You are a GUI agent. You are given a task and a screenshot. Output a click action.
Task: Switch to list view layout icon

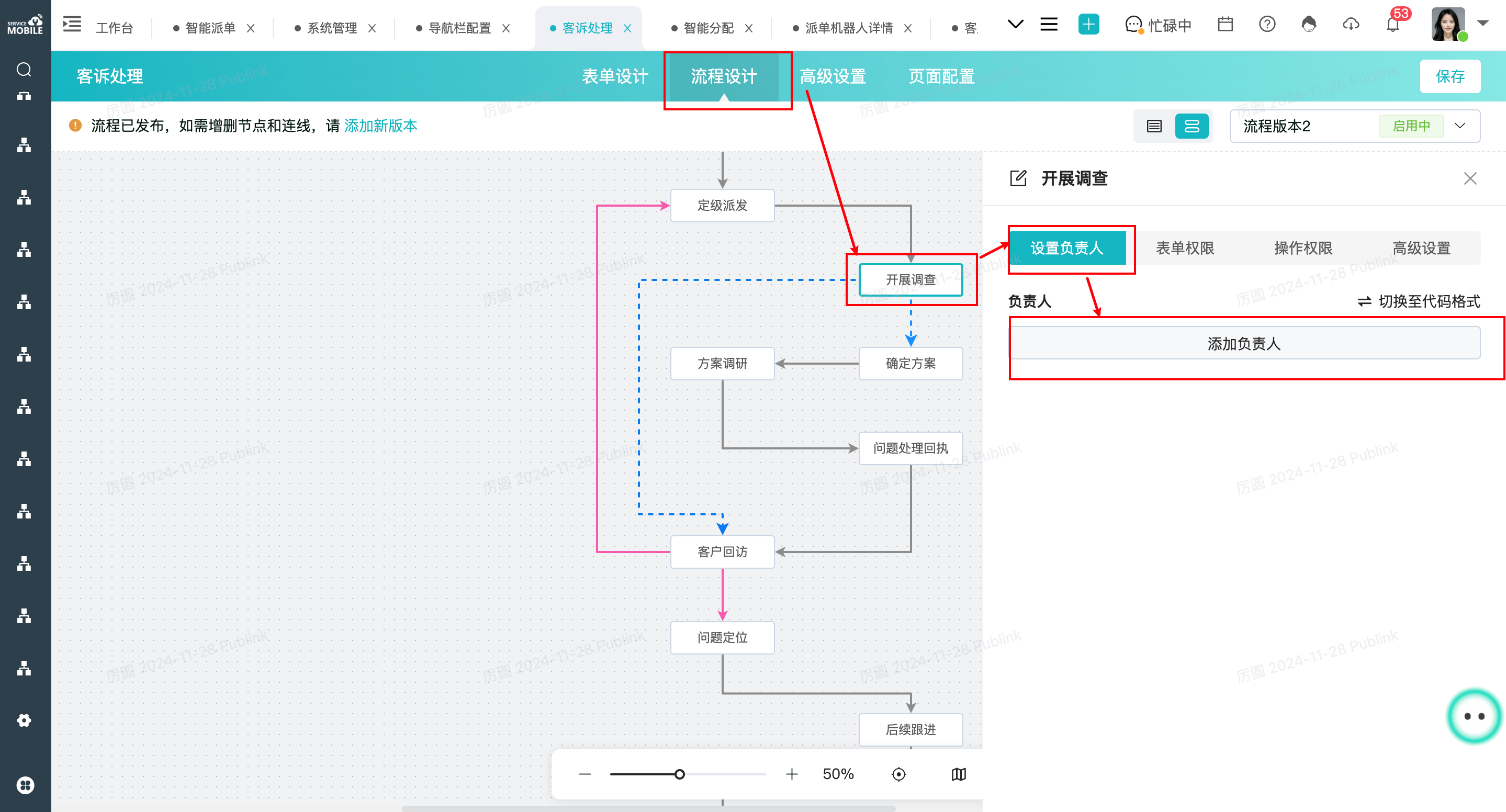(1154, 126)
